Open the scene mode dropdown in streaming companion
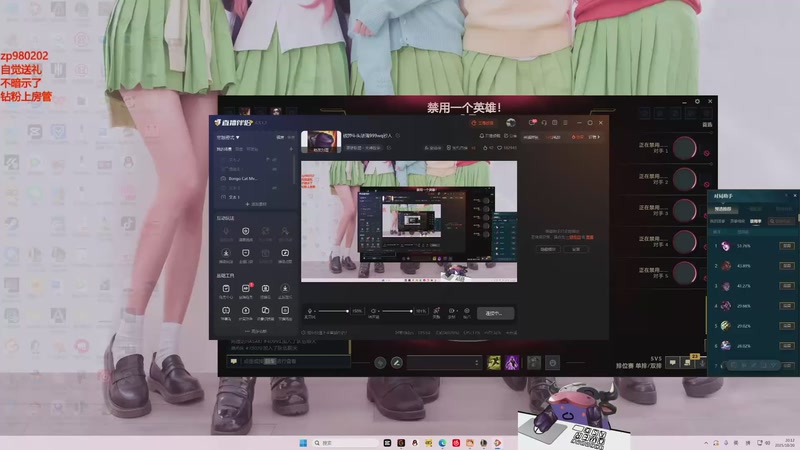 point(228,137)
